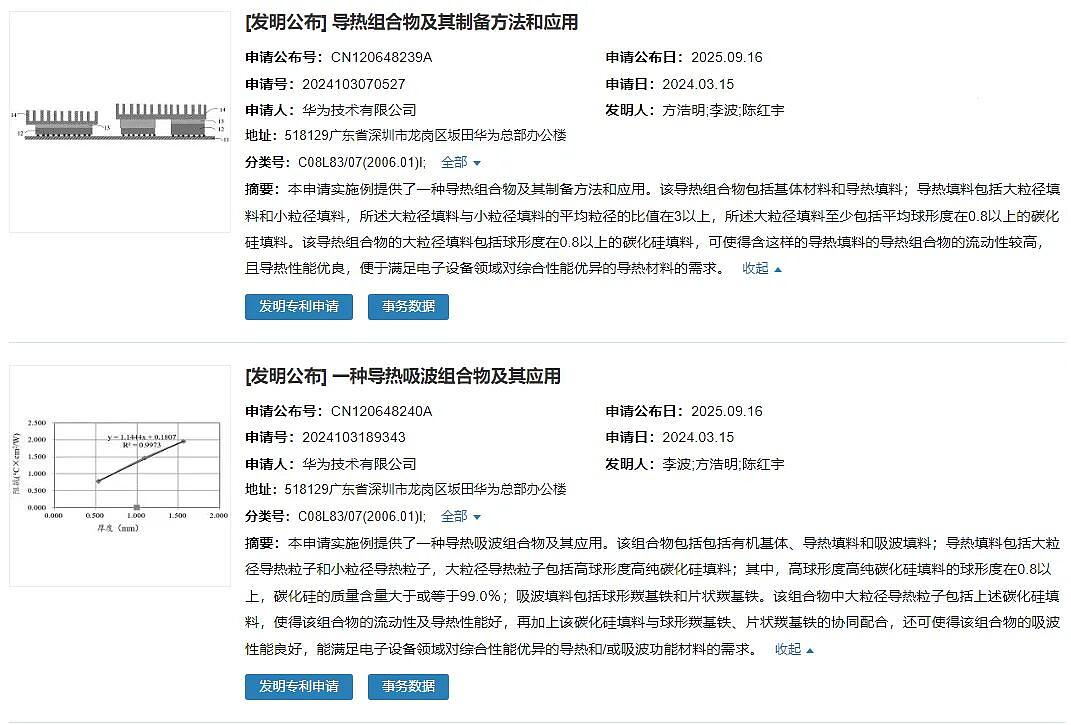Click classification code C08L83/07 in patent CN120648240A
Viewport: 1071px width, 725px height.
tap(361, 516)
